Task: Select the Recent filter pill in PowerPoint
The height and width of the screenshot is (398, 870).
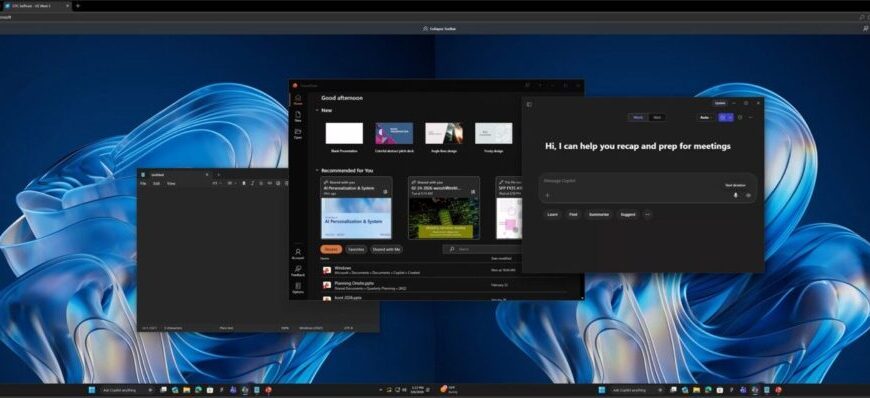Action: click(331, 250)
